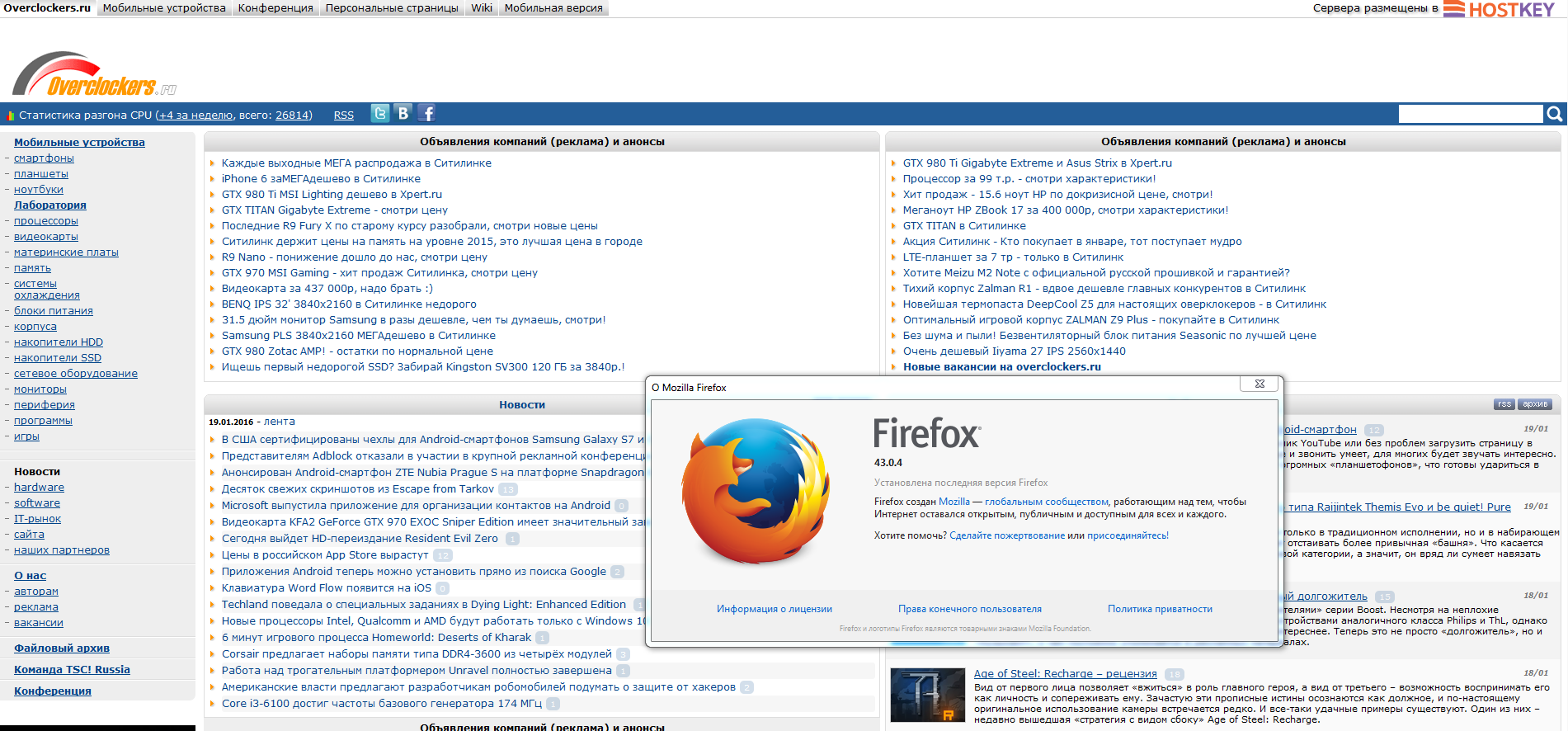The image size is (1568, 731).
Task: Click comment count badge beside Escape from Tarkov news
Action: [508, 489]
